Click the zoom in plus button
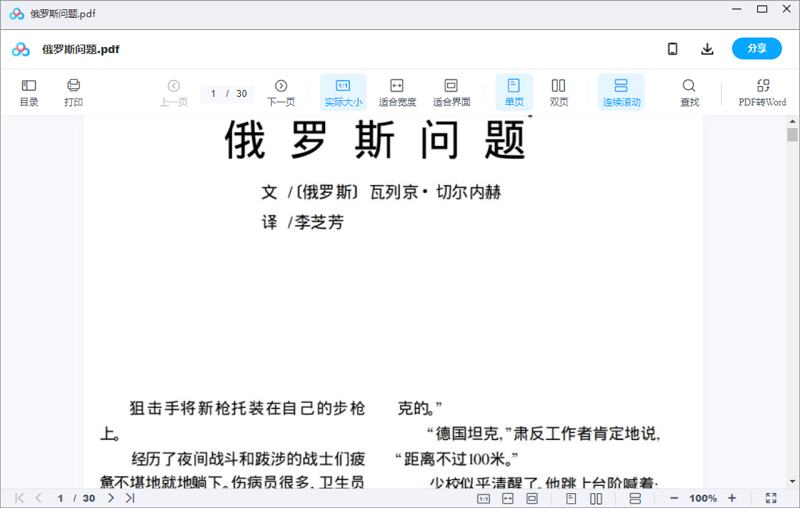 click(732, 498)
